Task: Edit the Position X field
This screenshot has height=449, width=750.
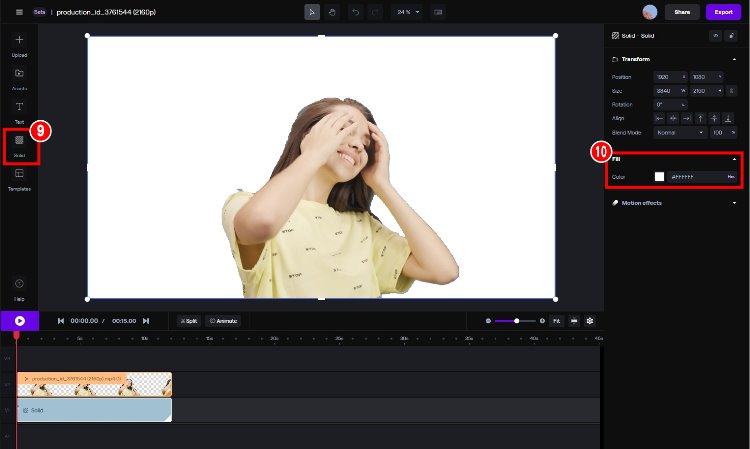Action: coord(671,77)
